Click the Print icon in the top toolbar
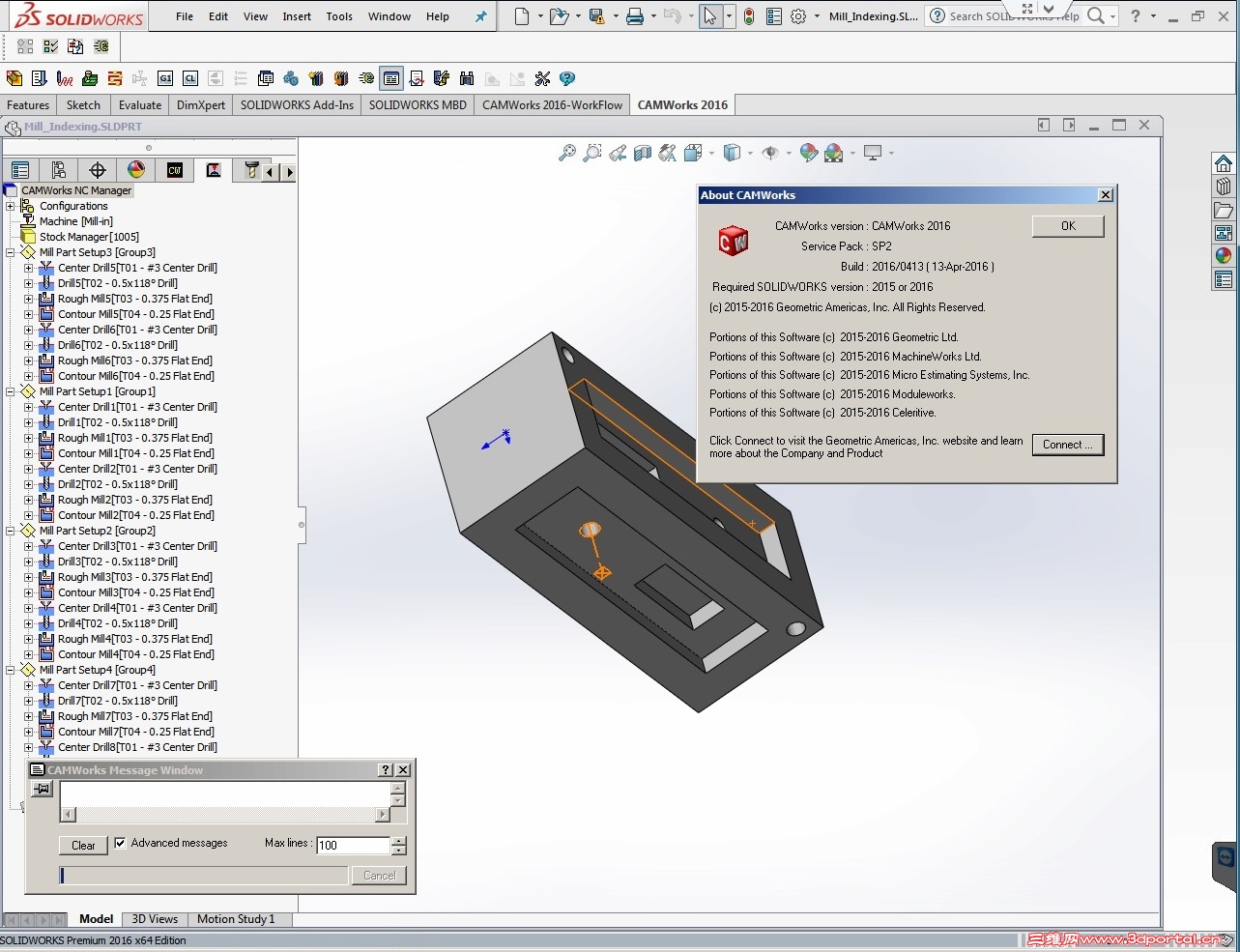The image size is (1240, 952). (635, 16)
